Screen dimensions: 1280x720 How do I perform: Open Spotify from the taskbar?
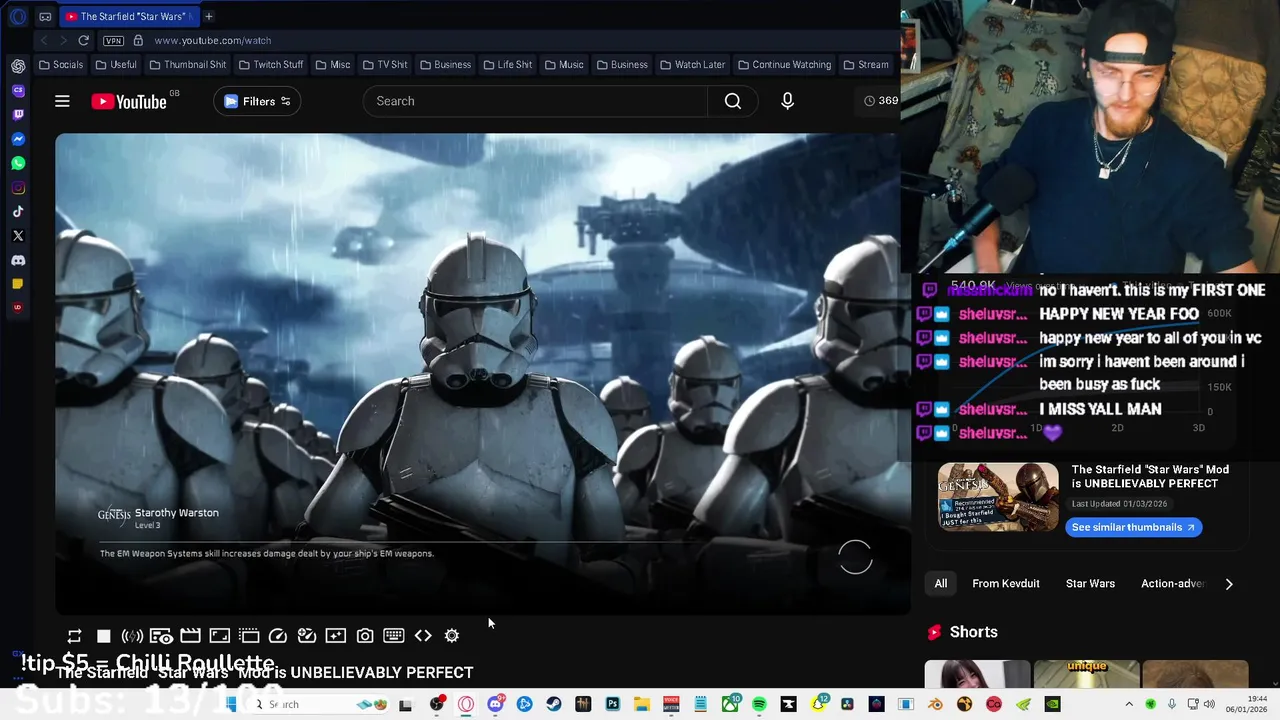pos(759,704)
